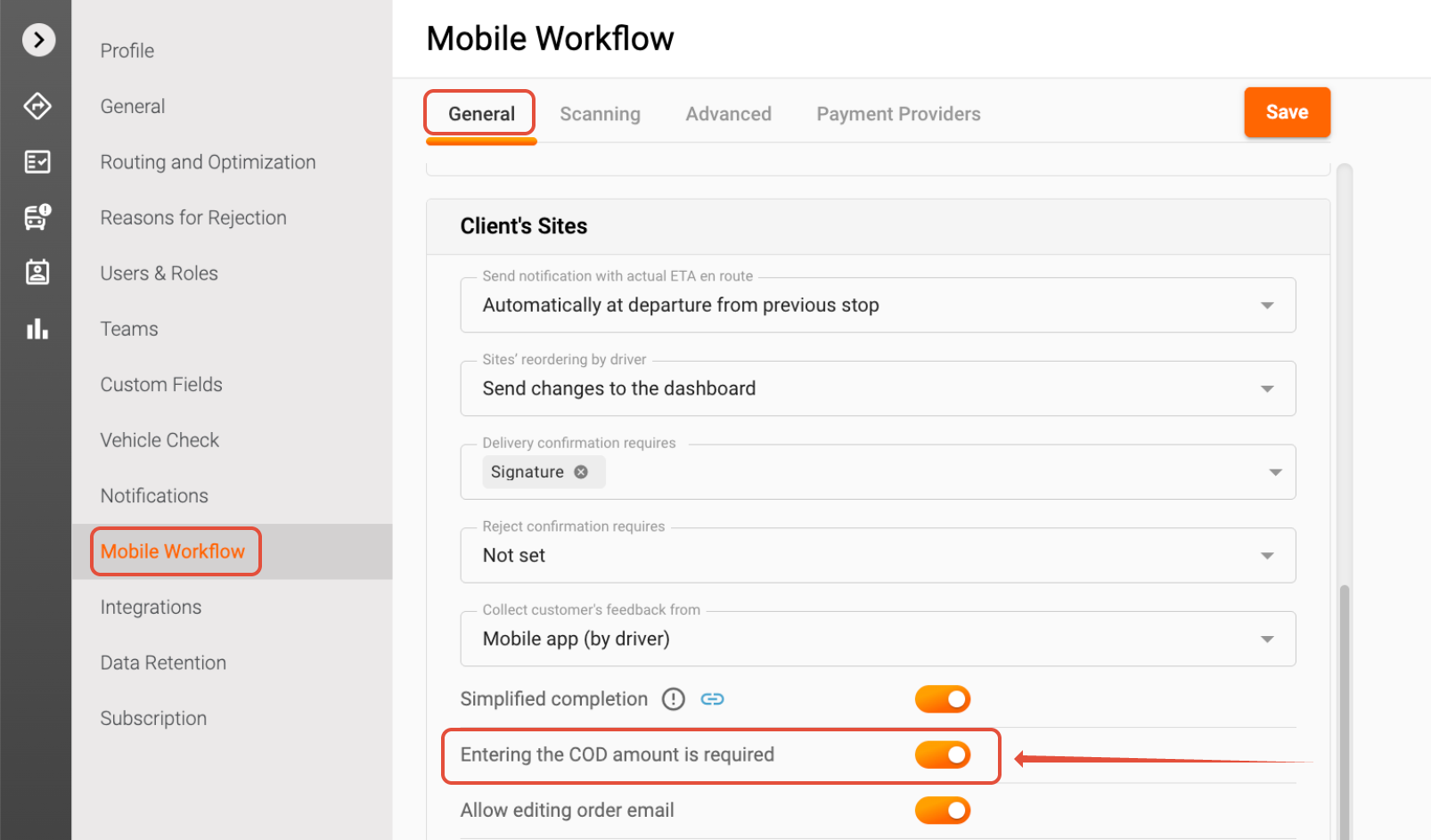The width and height of the screenshot is (1431, 840).
Task: Click the Simplified completion info icon
Action: click(674, 699)
